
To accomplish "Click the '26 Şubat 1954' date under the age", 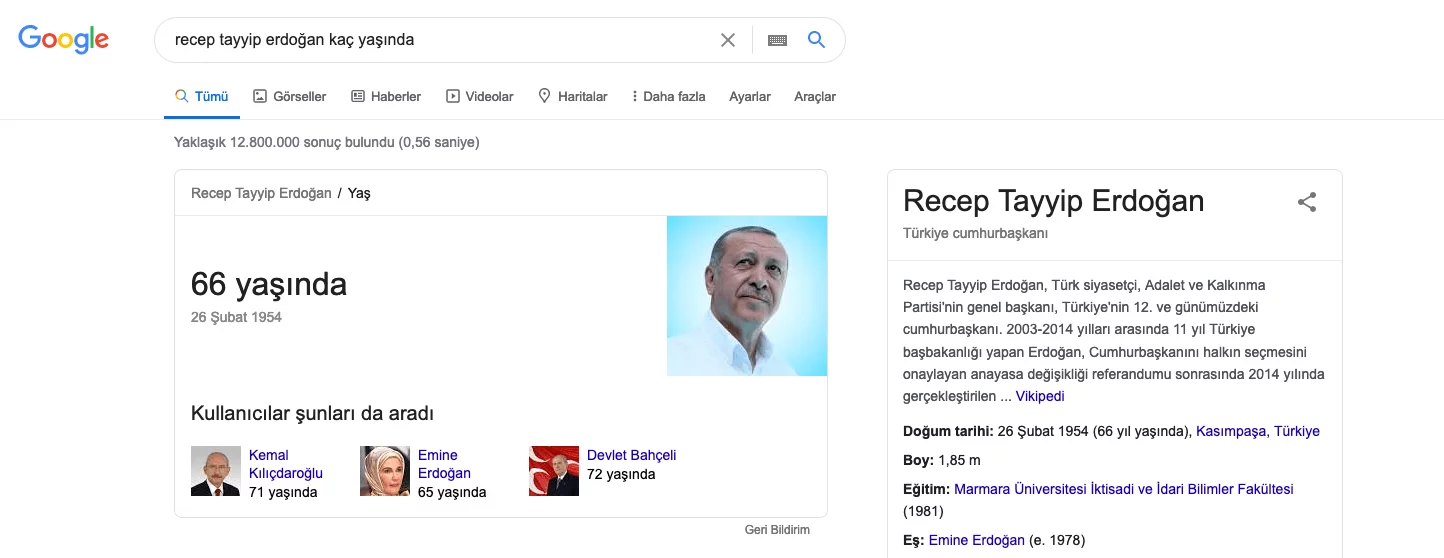I will pyautogui.click(x=236, y=317).
